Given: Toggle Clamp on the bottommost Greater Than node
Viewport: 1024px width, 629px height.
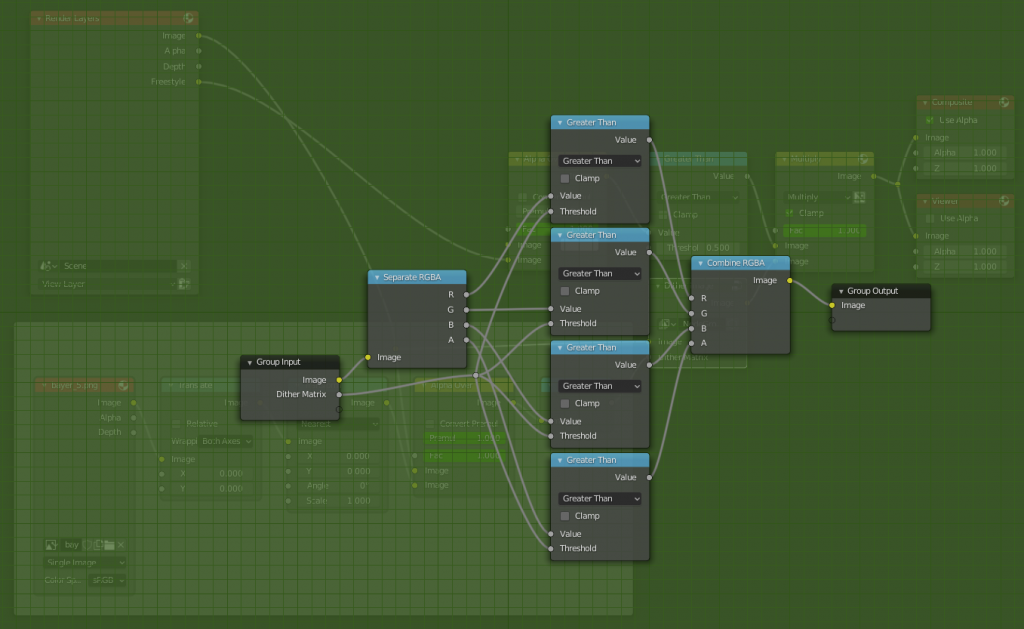Looking at the screenshot, I should 565,516.
